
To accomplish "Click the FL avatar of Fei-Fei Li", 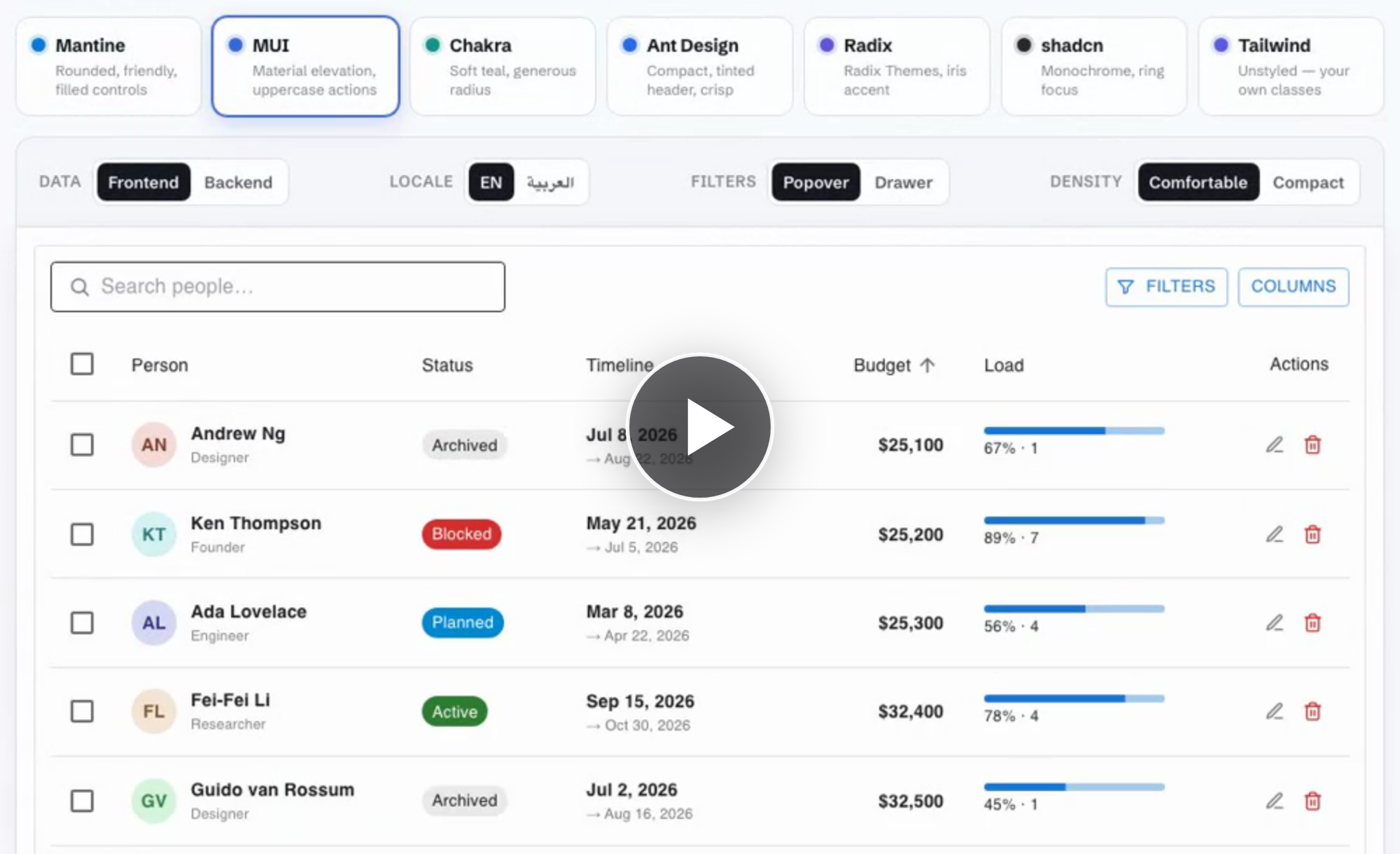I will (x=154, y=711).
